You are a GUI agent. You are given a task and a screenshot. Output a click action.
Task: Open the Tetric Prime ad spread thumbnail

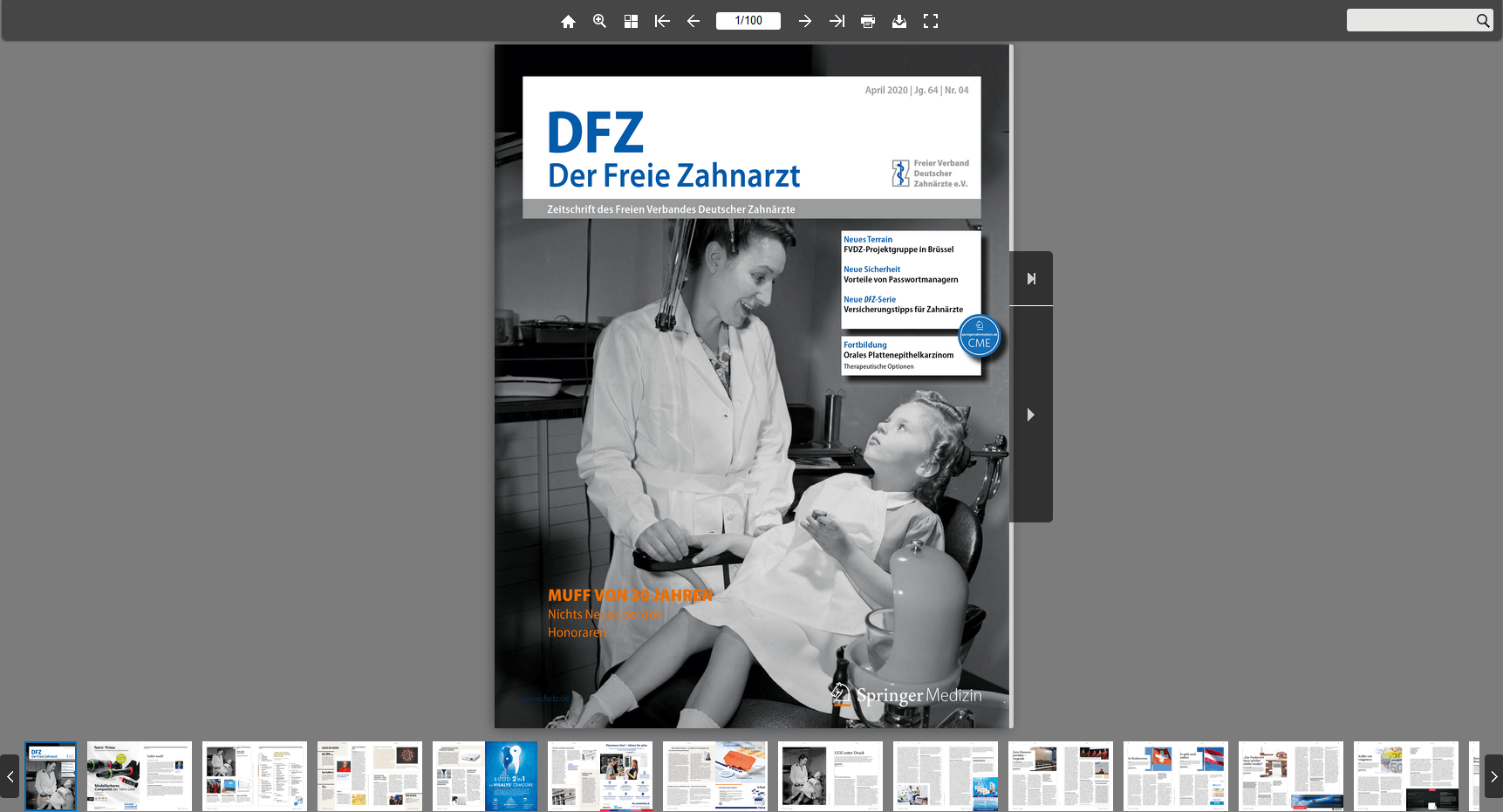[x=140, y=776]
